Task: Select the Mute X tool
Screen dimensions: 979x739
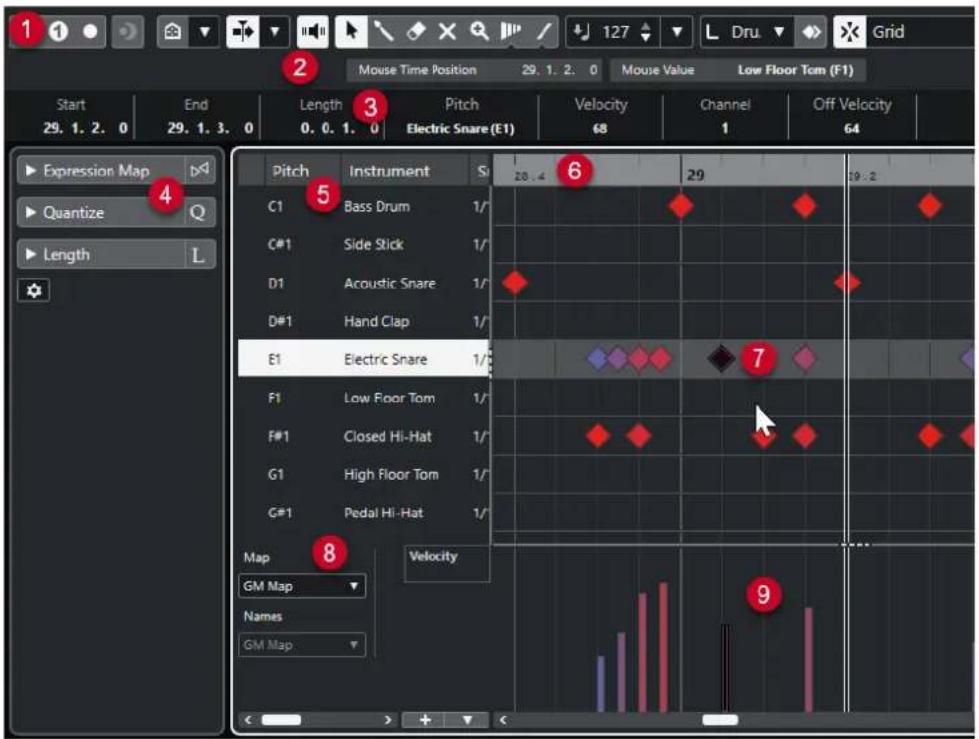Action: pos(447,31)
